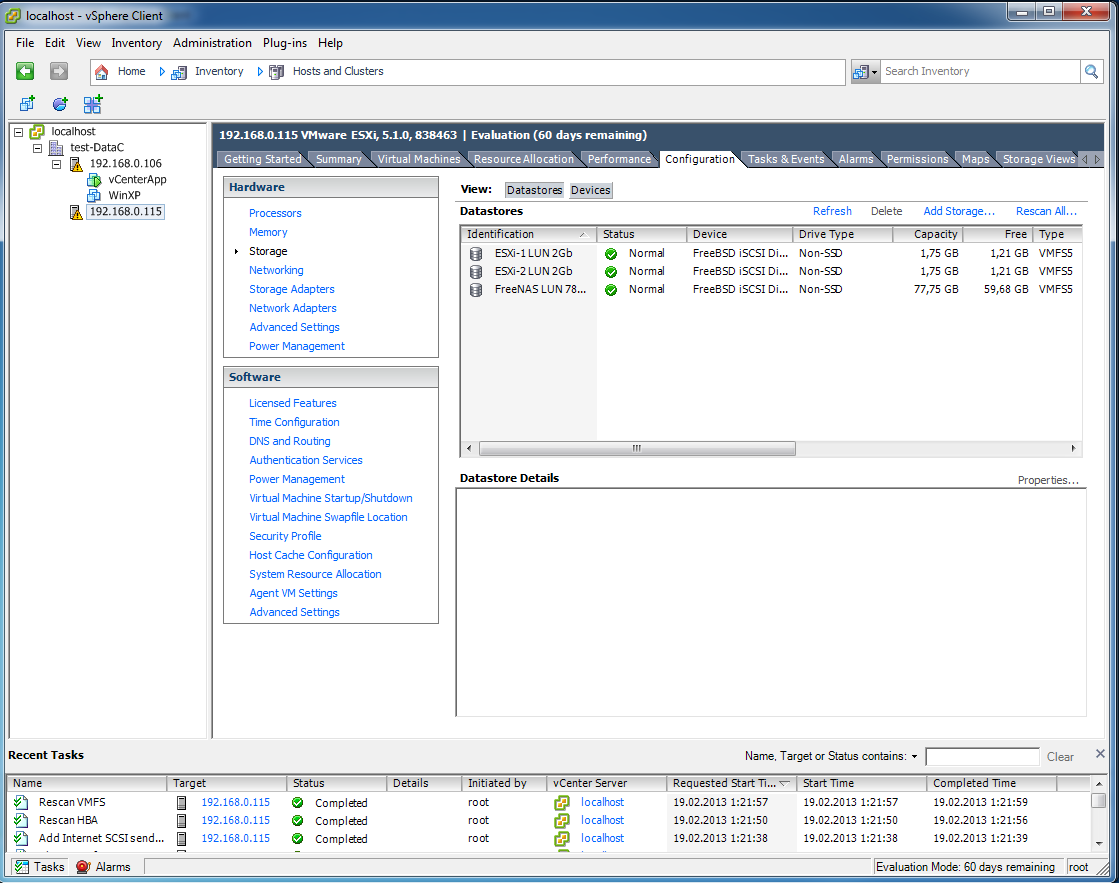Viewport: 1119px width, 883px height.
Task: Open the File menu
Action: coord(25,43)
